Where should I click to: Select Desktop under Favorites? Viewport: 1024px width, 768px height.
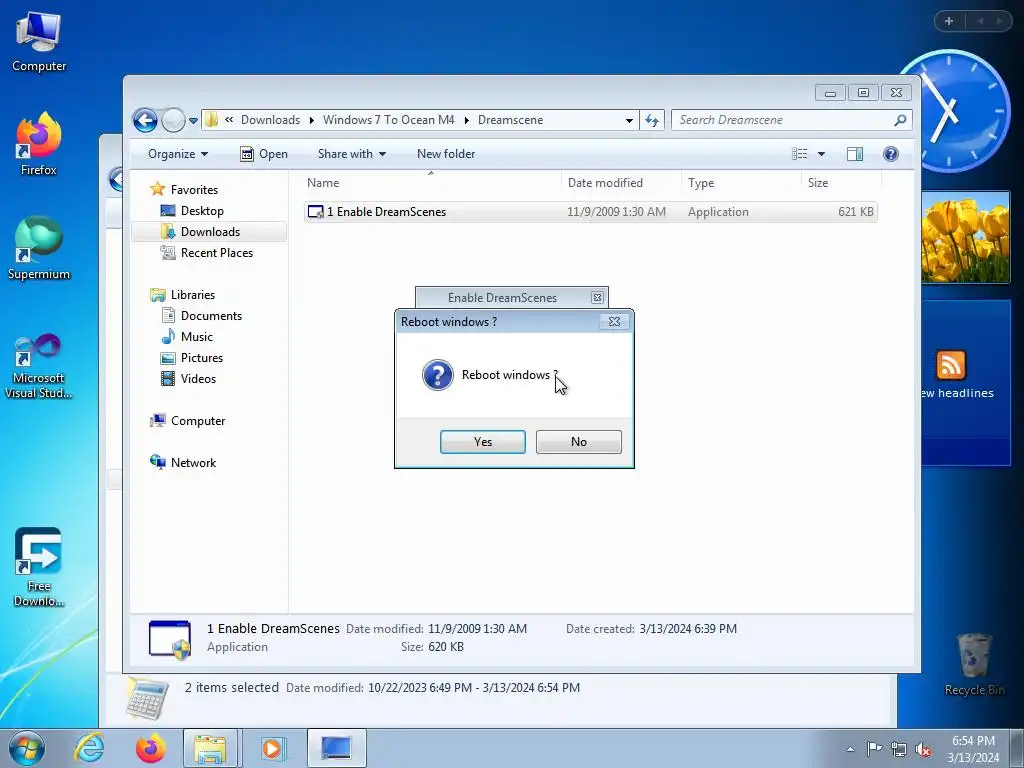tap(202, 211)
